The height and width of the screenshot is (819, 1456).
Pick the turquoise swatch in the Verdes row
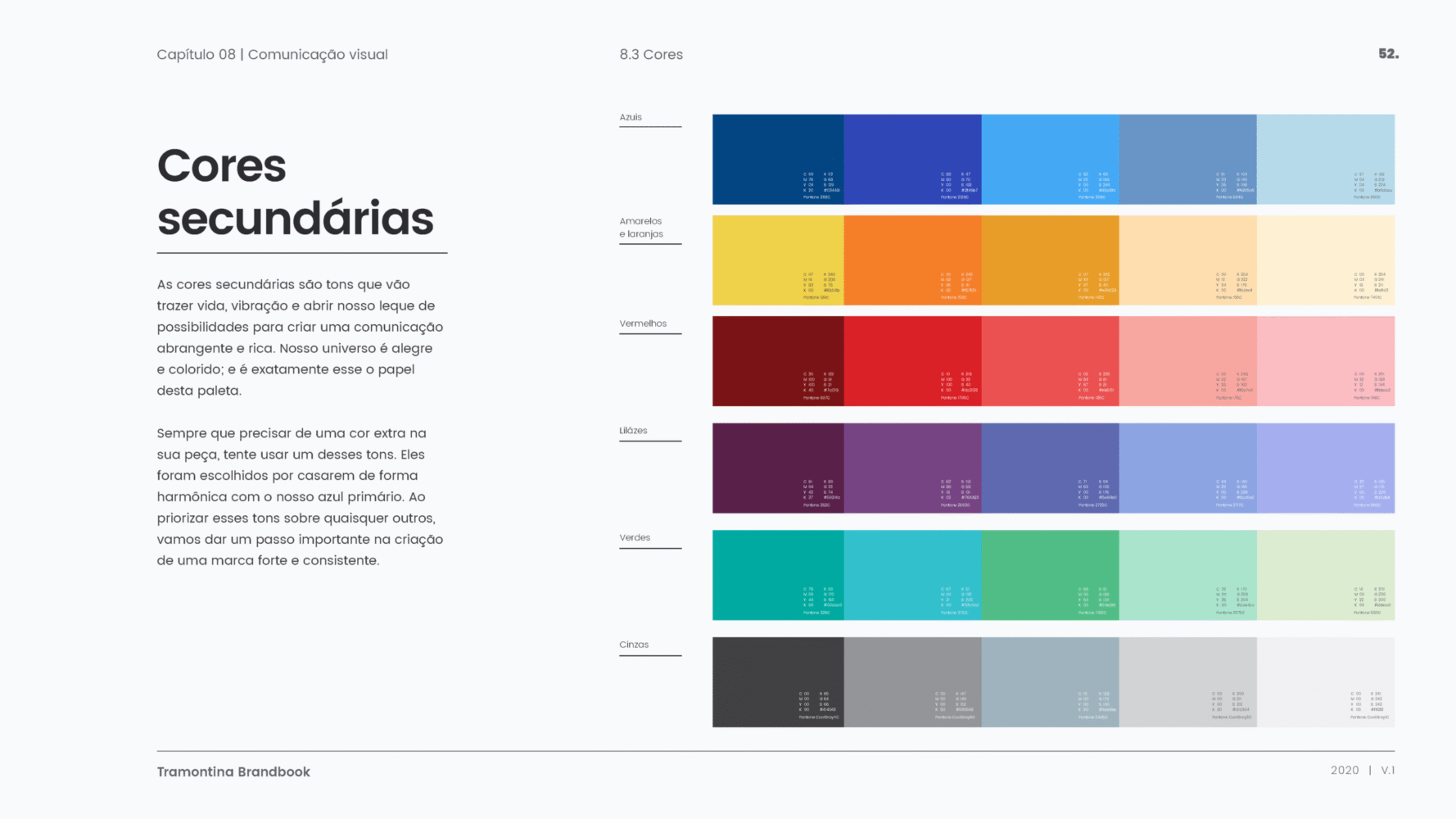pyautogui.click(x=912, y=575)
